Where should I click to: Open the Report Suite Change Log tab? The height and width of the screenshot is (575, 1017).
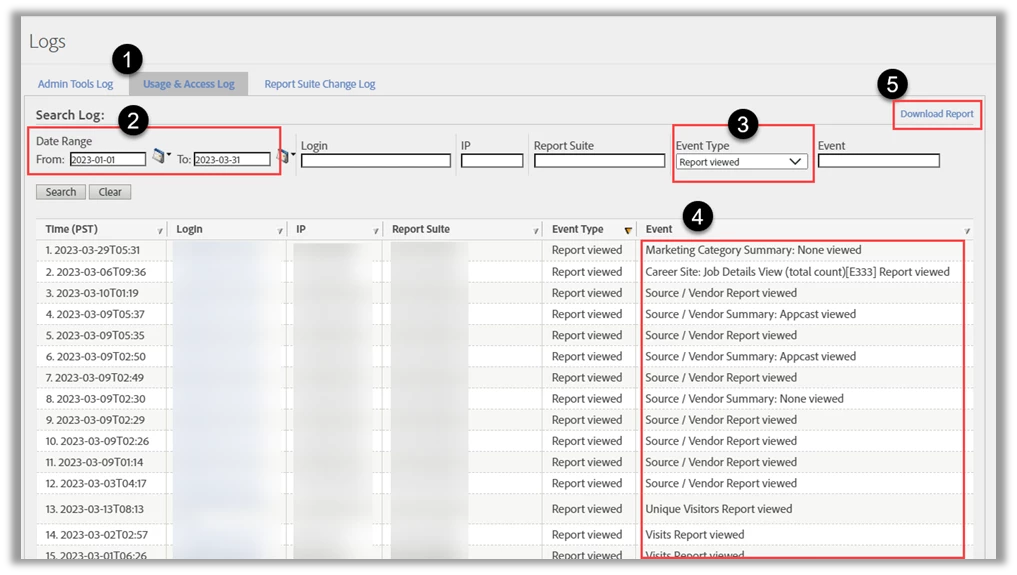click(320, 84)
